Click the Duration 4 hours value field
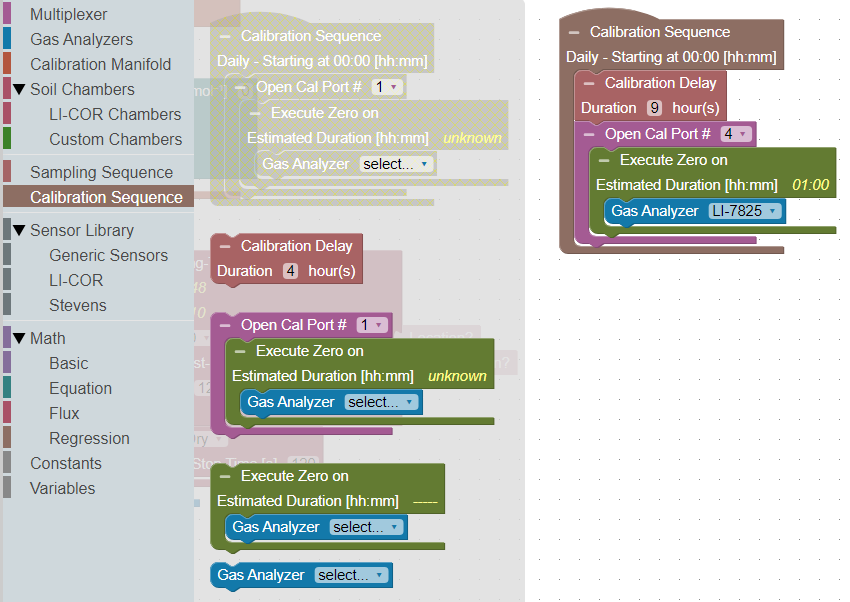Viewport: 850px width, 602px height. (290, 271)
